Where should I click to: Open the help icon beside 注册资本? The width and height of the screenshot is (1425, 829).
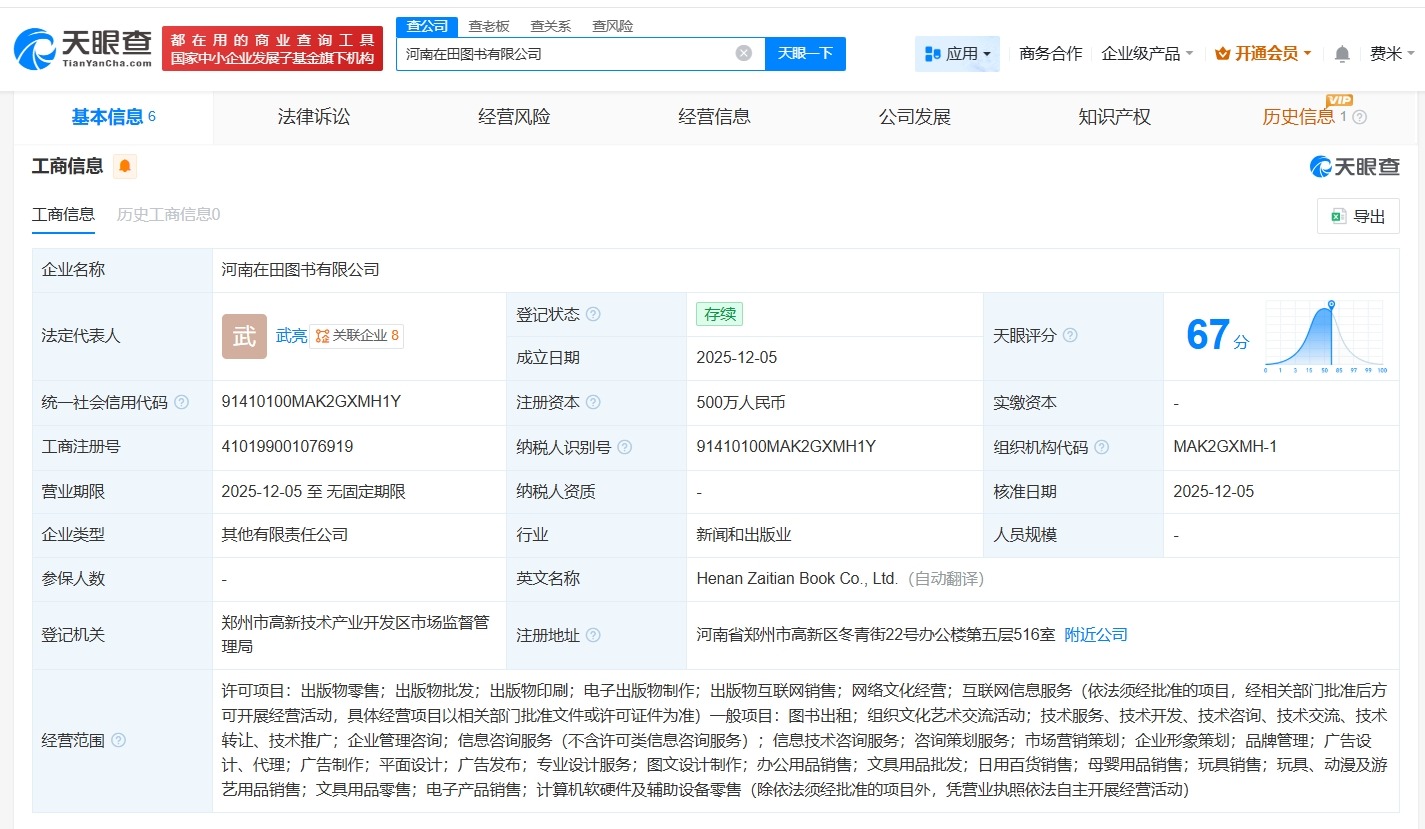(x=593, y=402)
